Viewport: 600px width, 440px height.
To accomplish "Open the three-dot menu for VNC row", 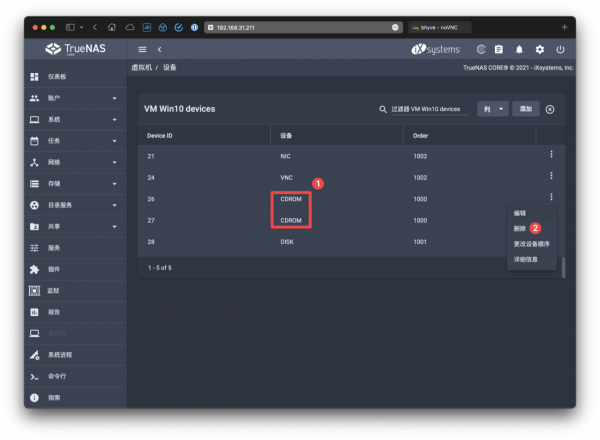I will pyautogui.click(x=551, y=176).
